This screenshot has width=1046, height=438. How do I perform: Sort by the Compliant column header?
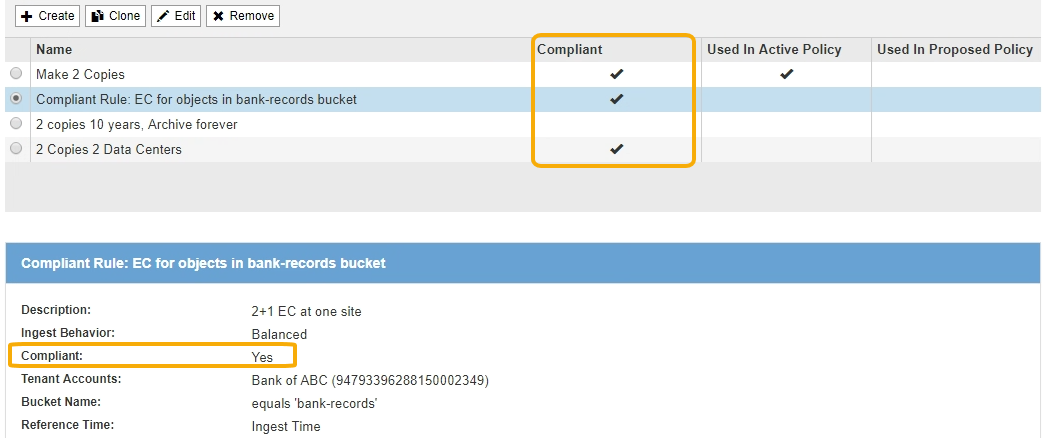coord(569,50)
